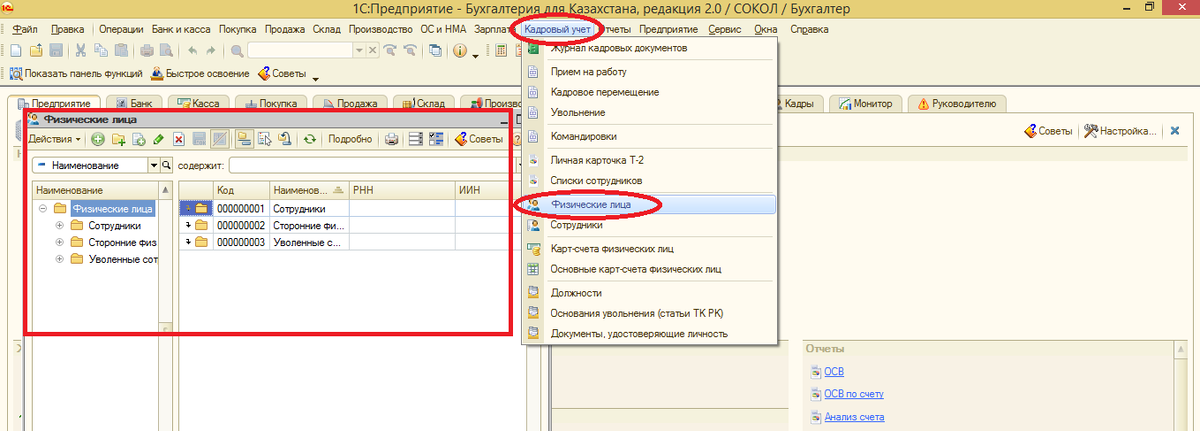Toggle the hierarchical view icon in list toolbar
1200x431 pixels.
point(244,139)
